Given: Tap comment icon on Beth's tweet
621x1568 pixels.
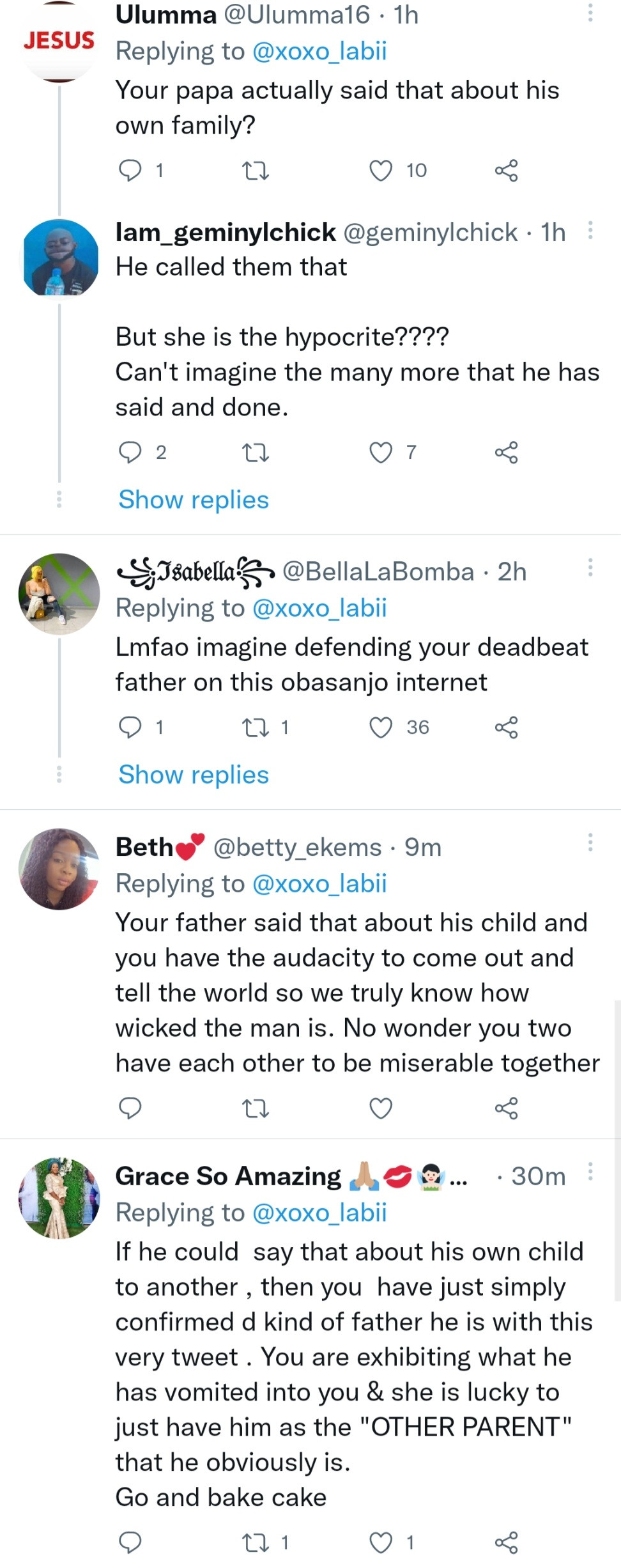Looking at the screenshot, I should pyautogui.click(x=130, y=1108).
